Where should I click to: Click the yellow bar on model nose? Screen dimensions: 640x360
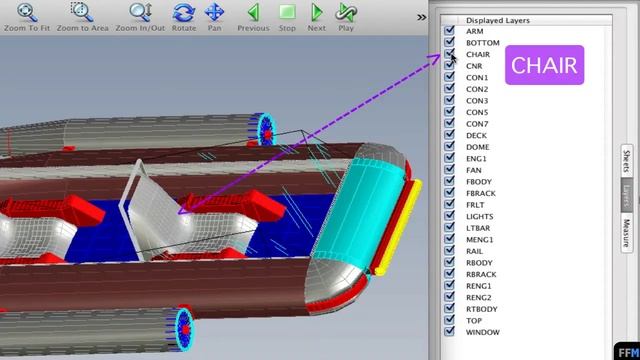coord(399,227)
